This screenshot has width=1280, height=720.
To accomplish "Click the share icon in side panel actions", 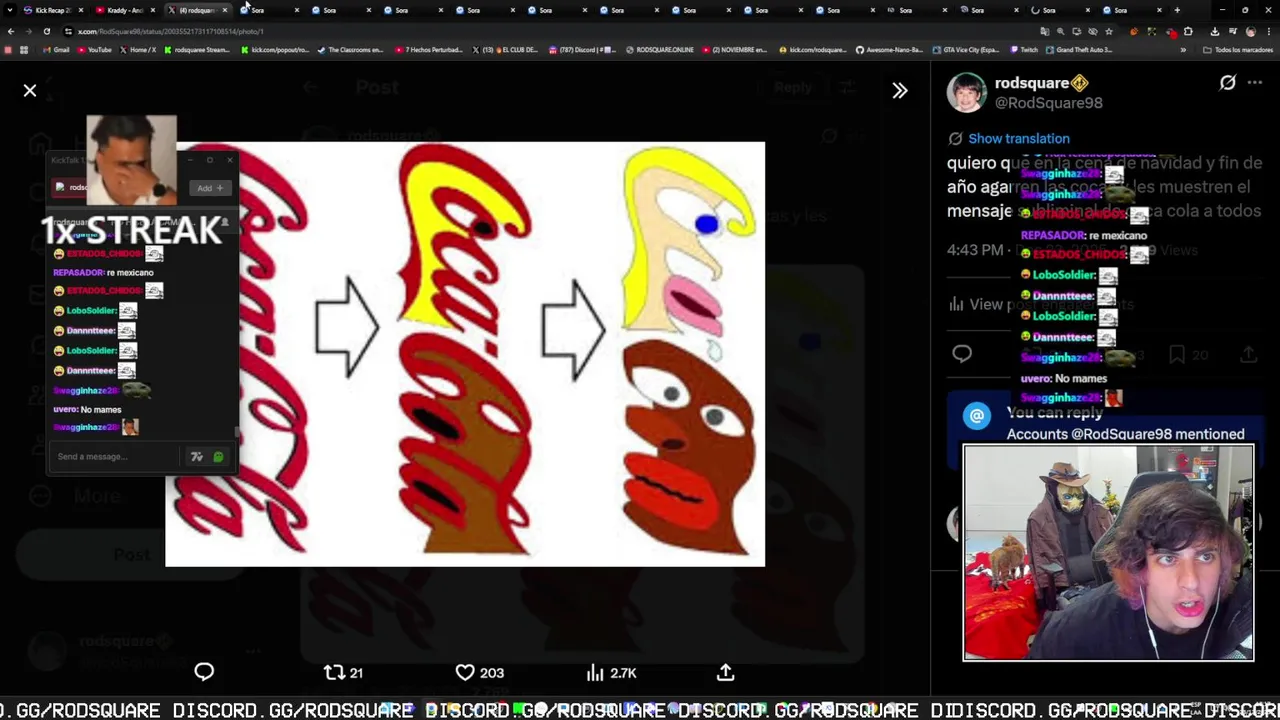I will [1249, 354].
